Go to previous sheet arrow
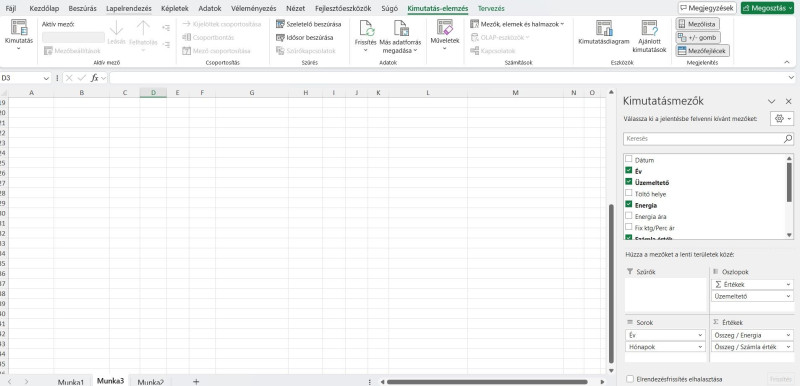 (x=10, y=381)
